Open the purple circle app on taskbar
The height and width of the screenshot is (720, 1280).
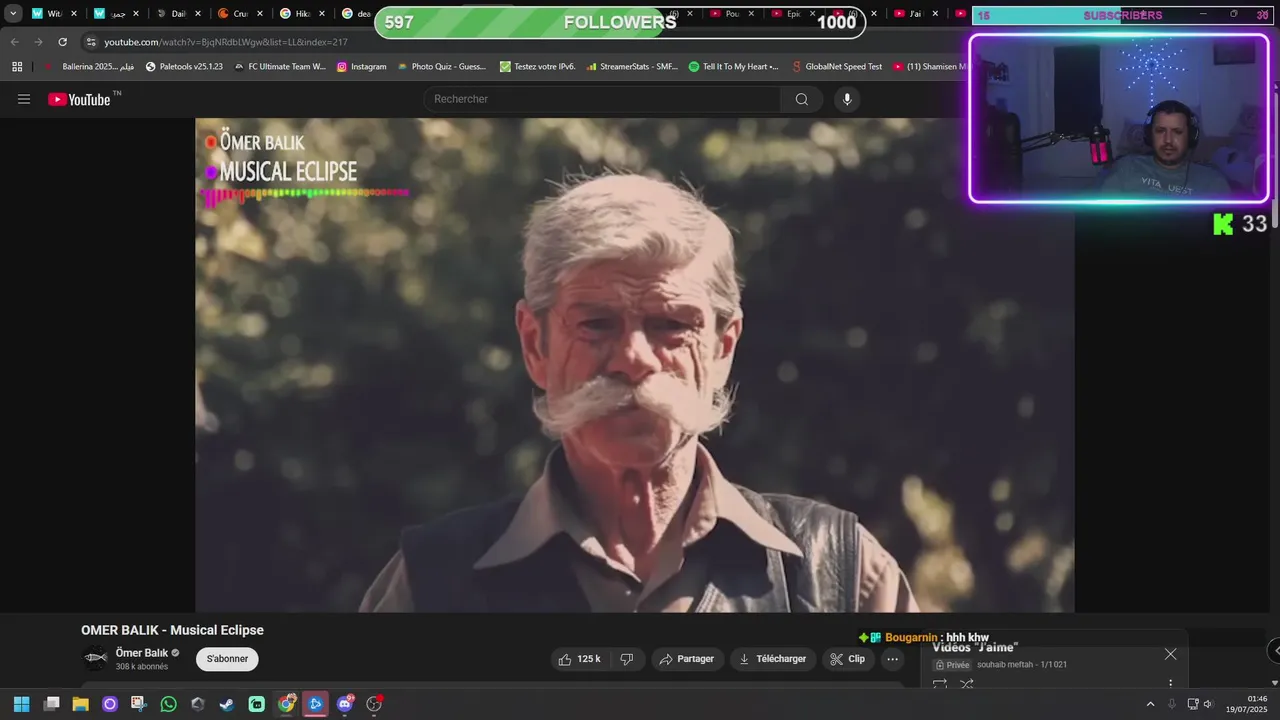tap(110, 704)
